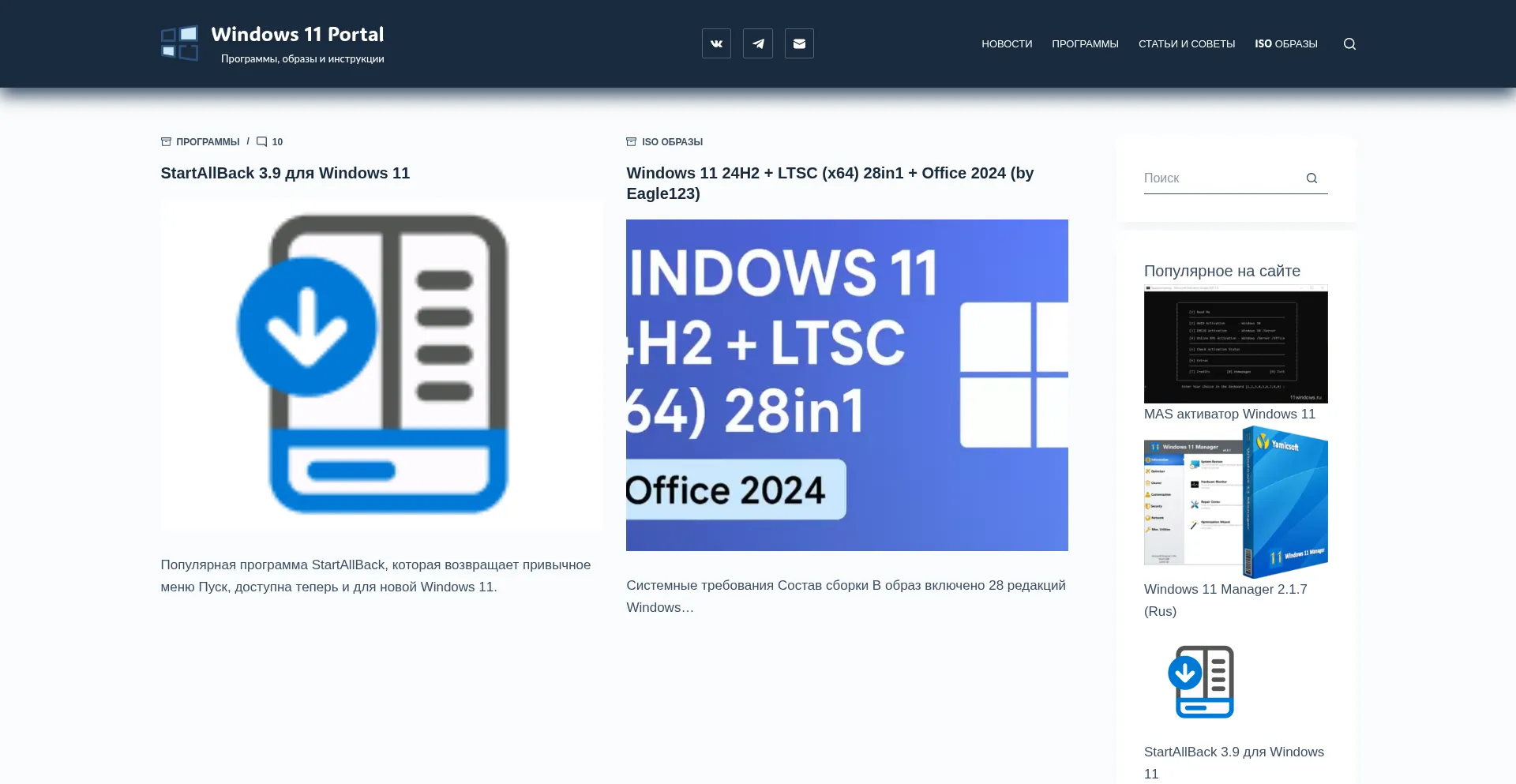The height and width of the screenshot is (784, 1516).
Task: Submit search with sidebar magnifier icon
Action: click(x=1311, y=178)
